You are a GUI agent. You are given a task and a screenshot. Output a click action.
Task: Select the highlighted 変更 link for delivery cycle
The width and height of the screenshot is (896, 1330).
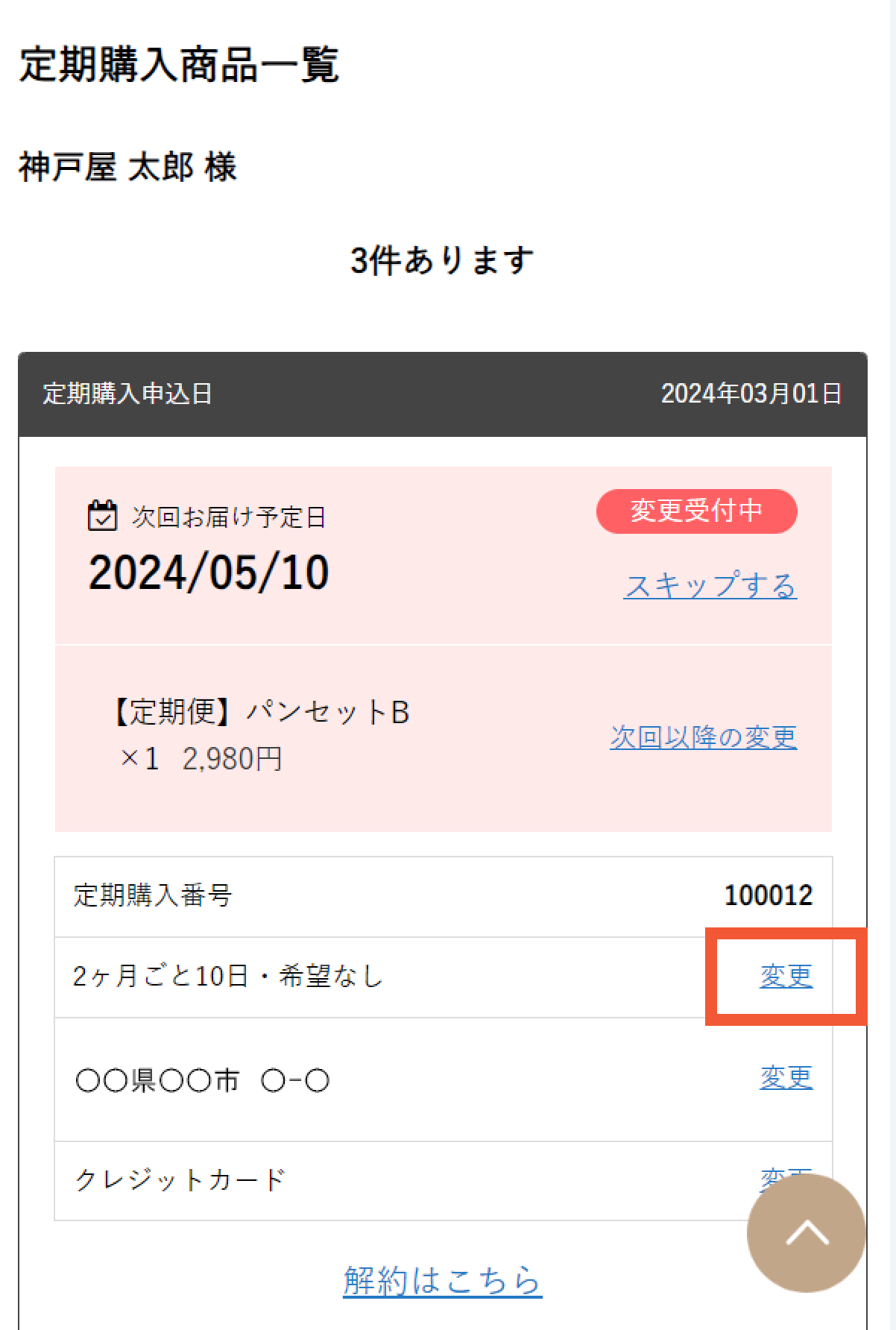(786, 974)
